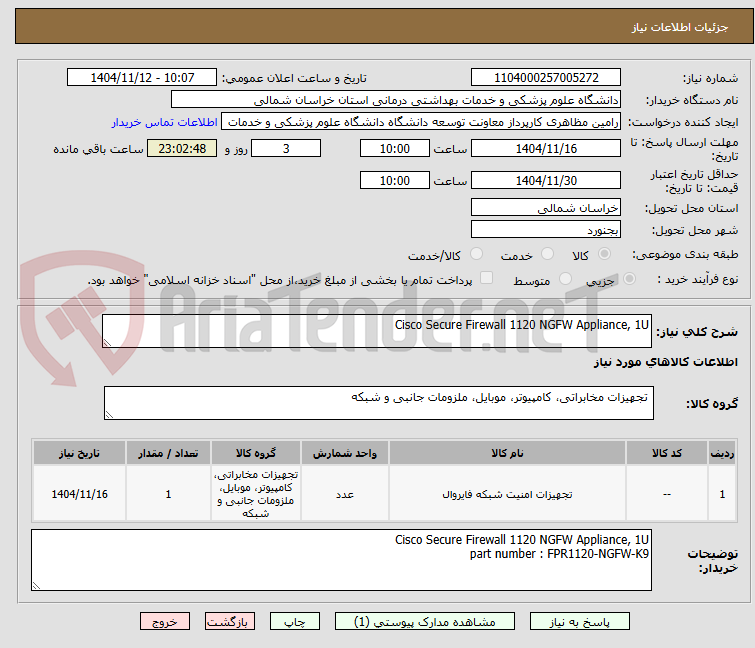The height and width of the screenshot is (648, 755).
Task: Click the section heading 'اطلاعات کالاهای مورد نیاز'
Action: (x=665, y=362)
